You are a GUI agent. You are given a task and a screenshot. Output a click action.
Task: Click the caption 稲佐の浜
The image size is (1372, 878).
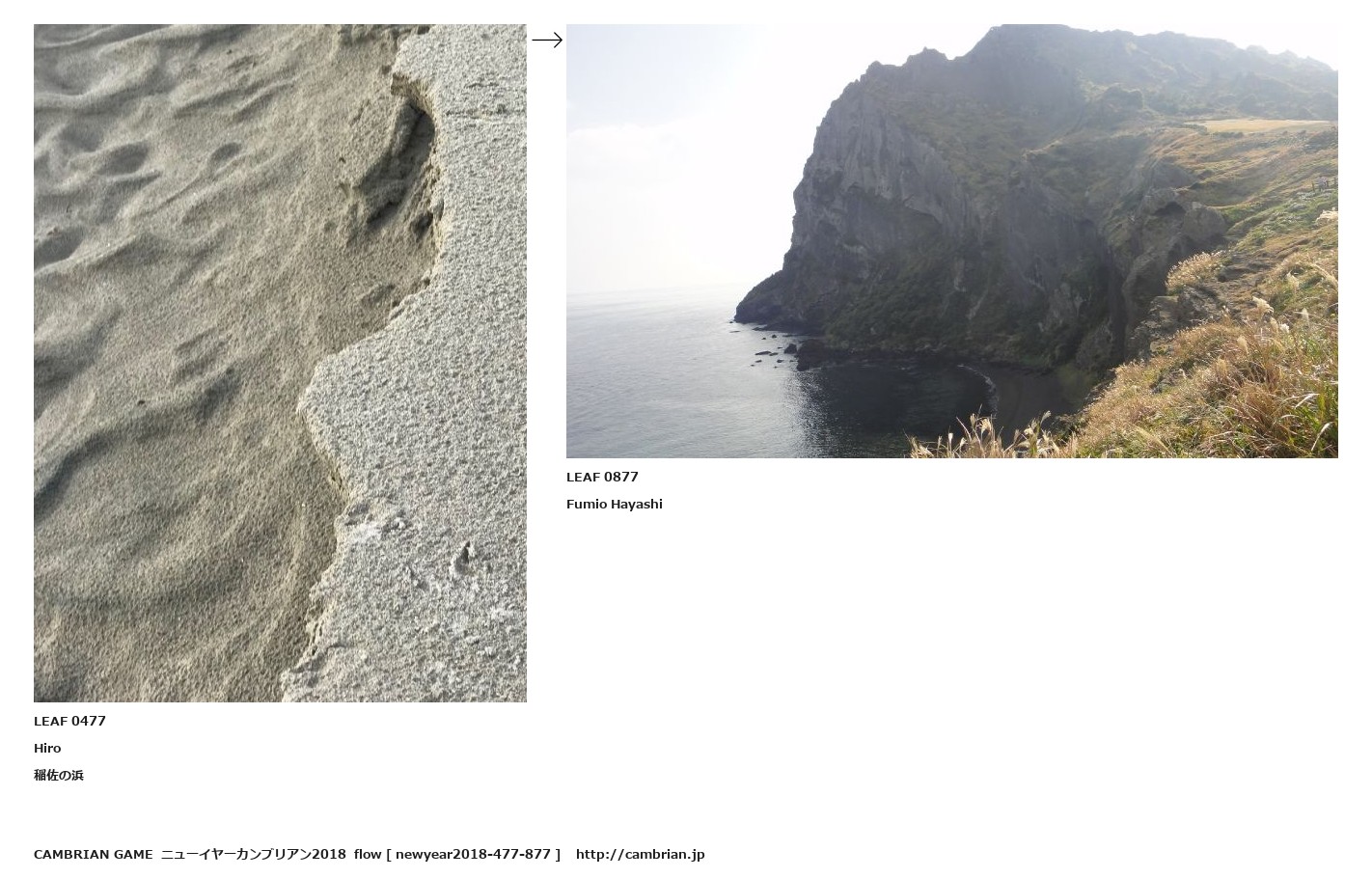click(59, 775)
